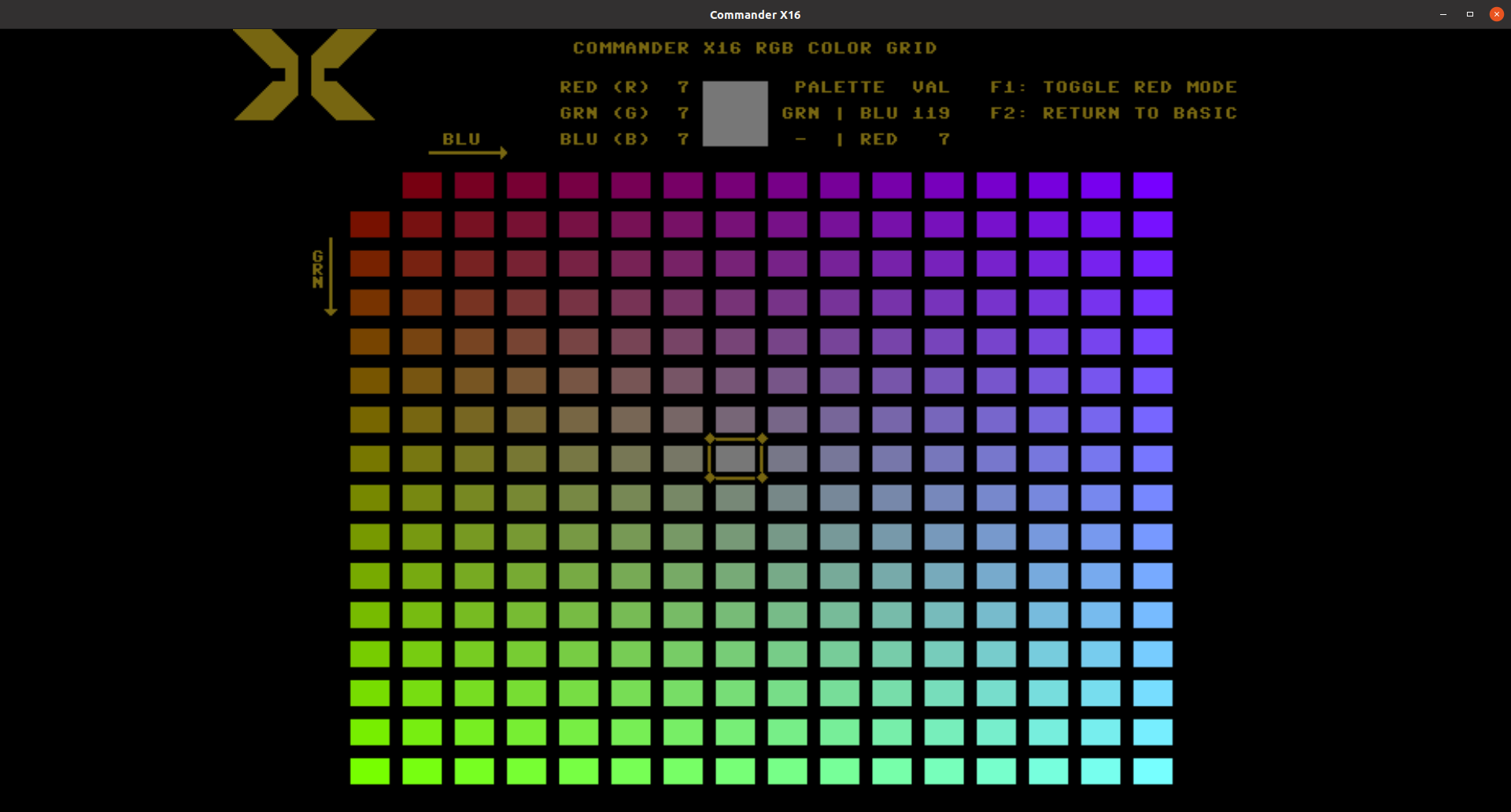
Task: Click the value 7 beside 'RED (R)'
Action: coord(683,87)
